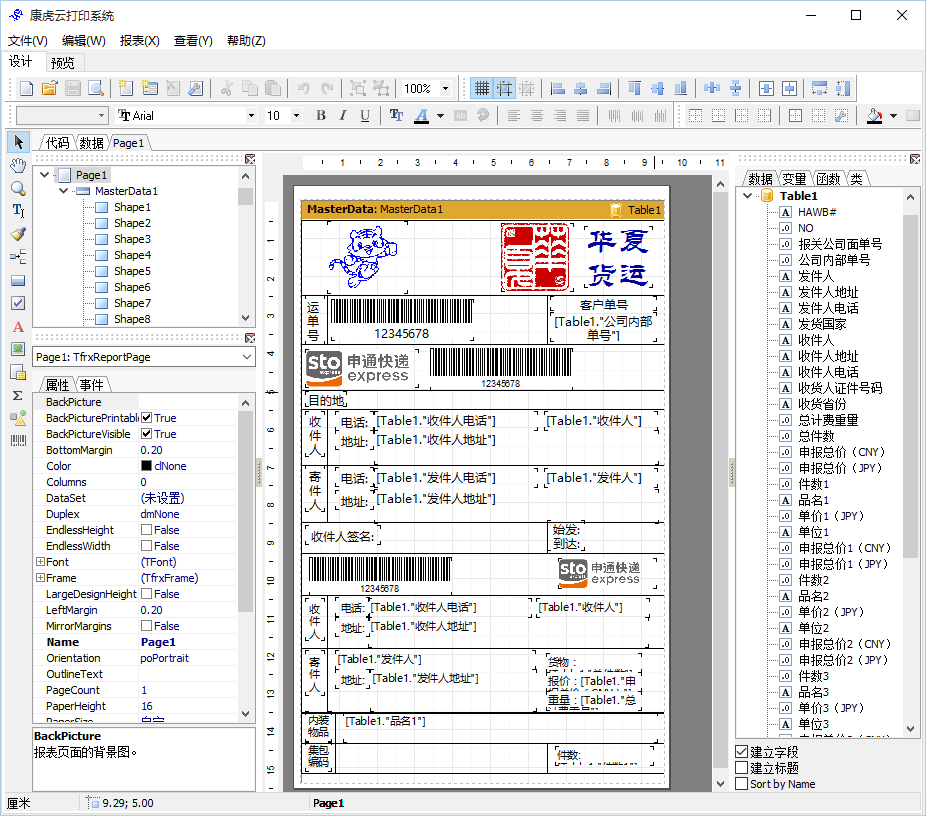Viewport: 926px width, 816px height.
Task: Toggle the 建立标题 checkbox
Action: click(x=741, y=768)
